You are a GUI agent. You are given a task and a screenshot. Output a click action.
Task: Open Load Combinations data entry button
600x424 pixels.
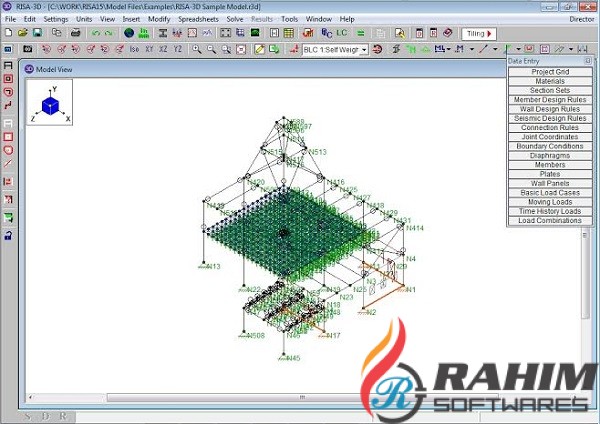[x=550, y=220]
